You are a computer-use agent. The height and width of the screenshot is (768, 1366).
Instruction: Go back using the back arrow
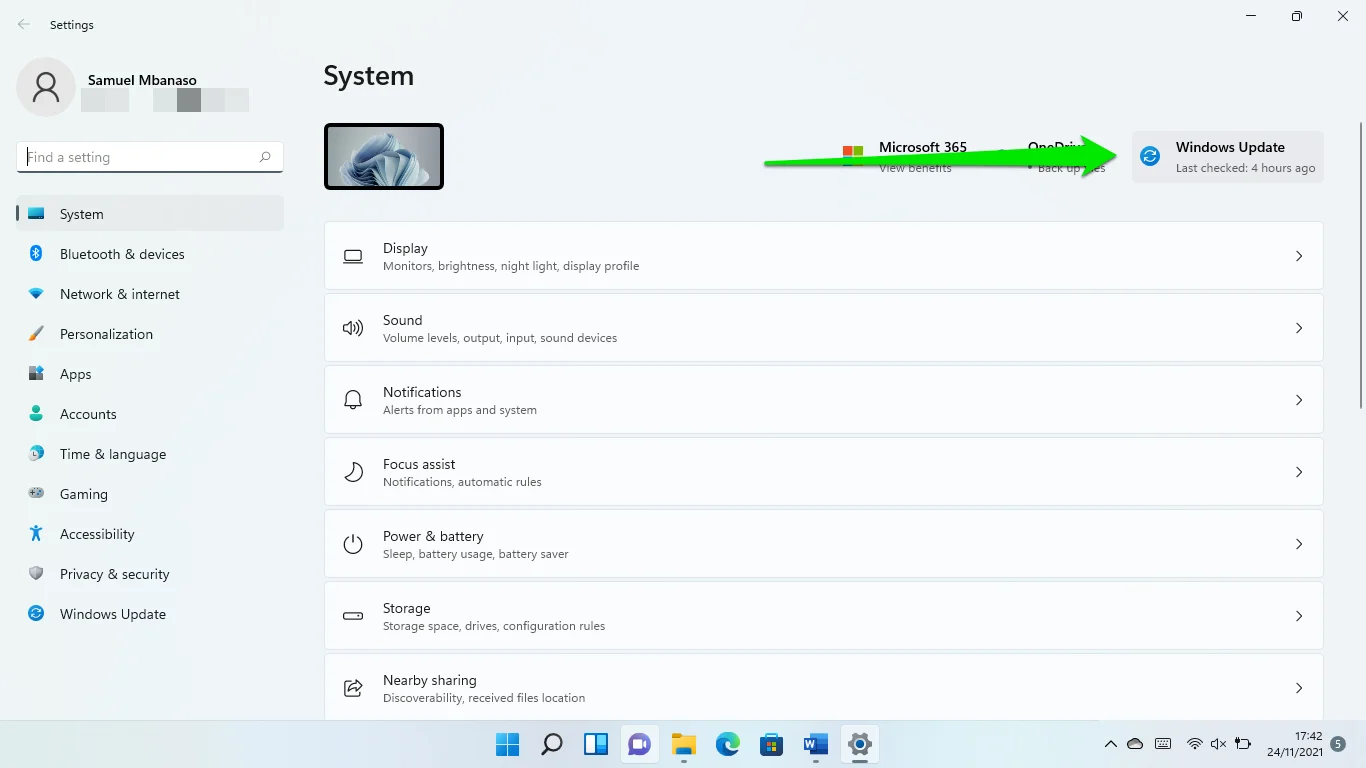[24, 24]
